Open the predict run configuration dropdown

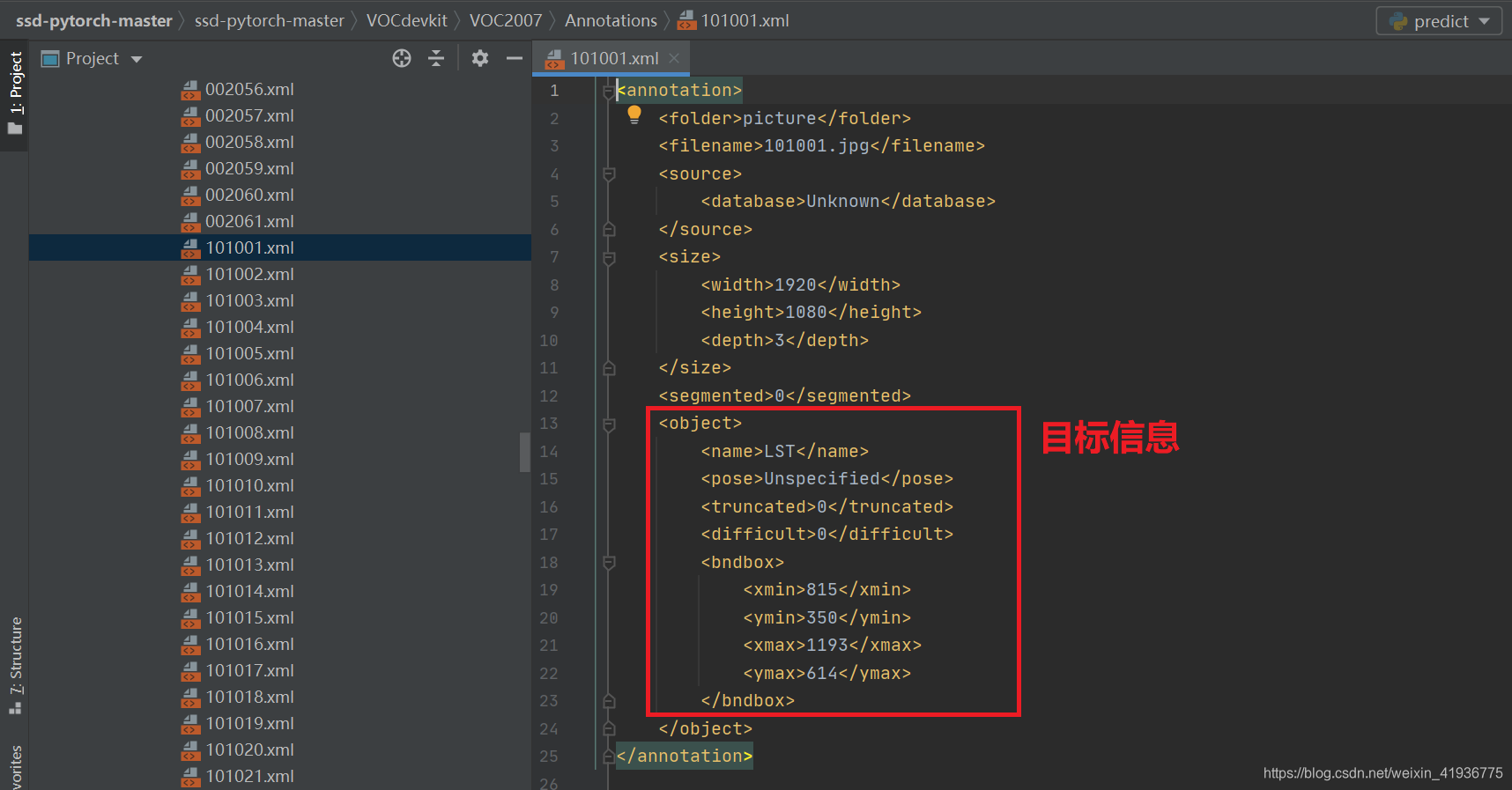(x=1440, y=21)
